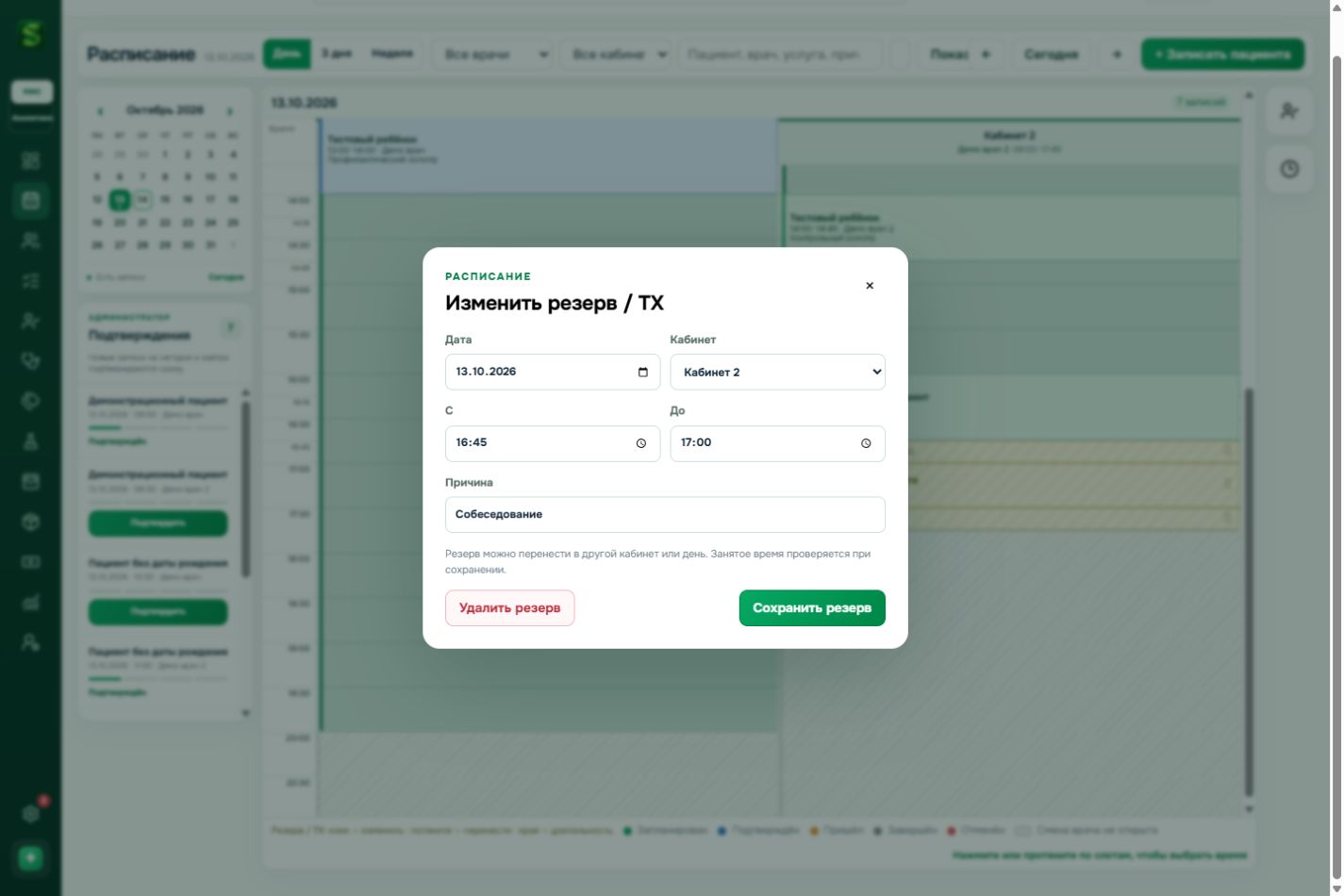Click the app logo in sidebar
1344x896 pixels.
click(x=31, y=34)
